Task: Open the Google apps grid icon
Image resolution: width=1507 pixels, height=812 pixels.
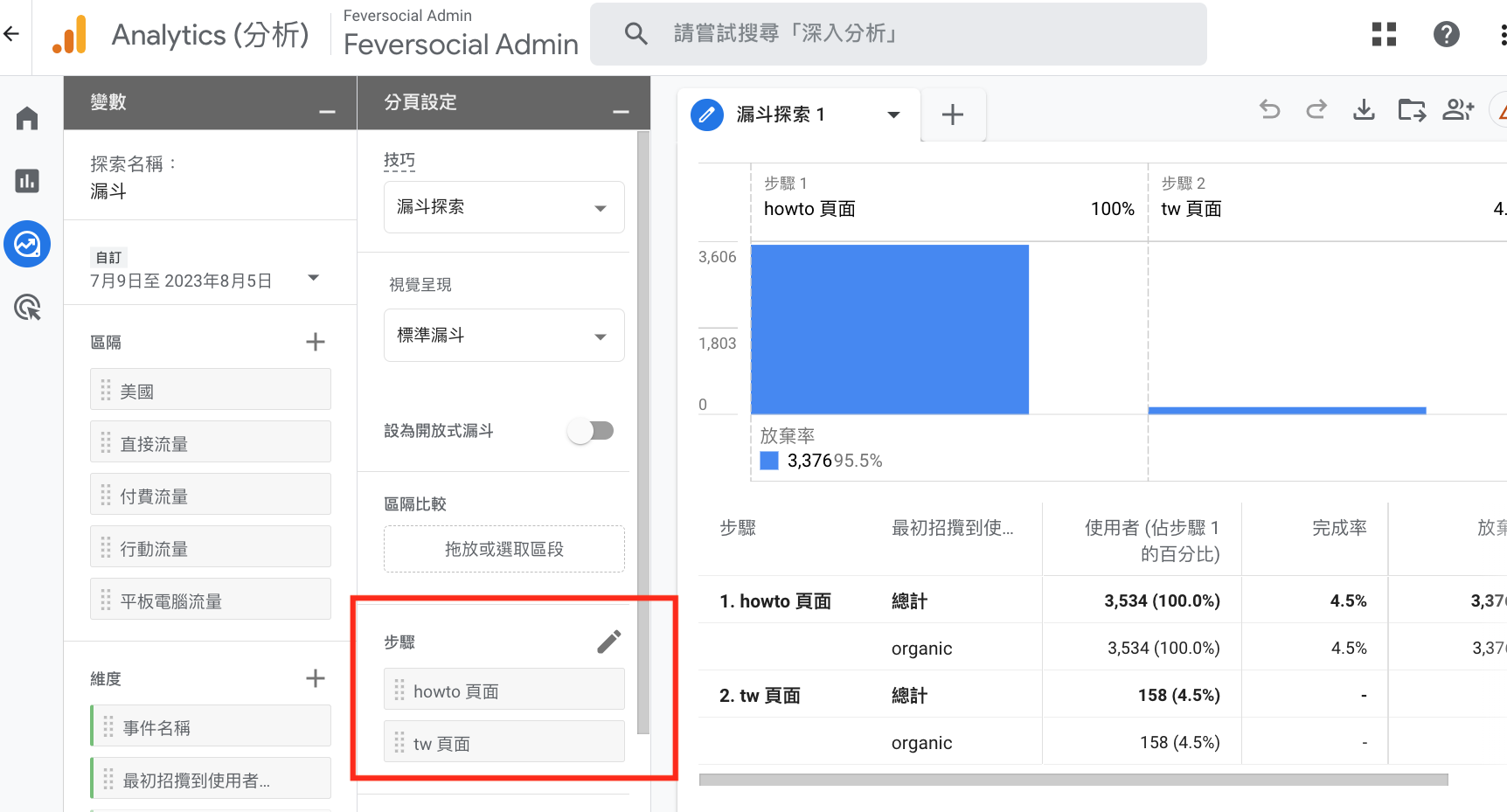Action: point(1384,34)
